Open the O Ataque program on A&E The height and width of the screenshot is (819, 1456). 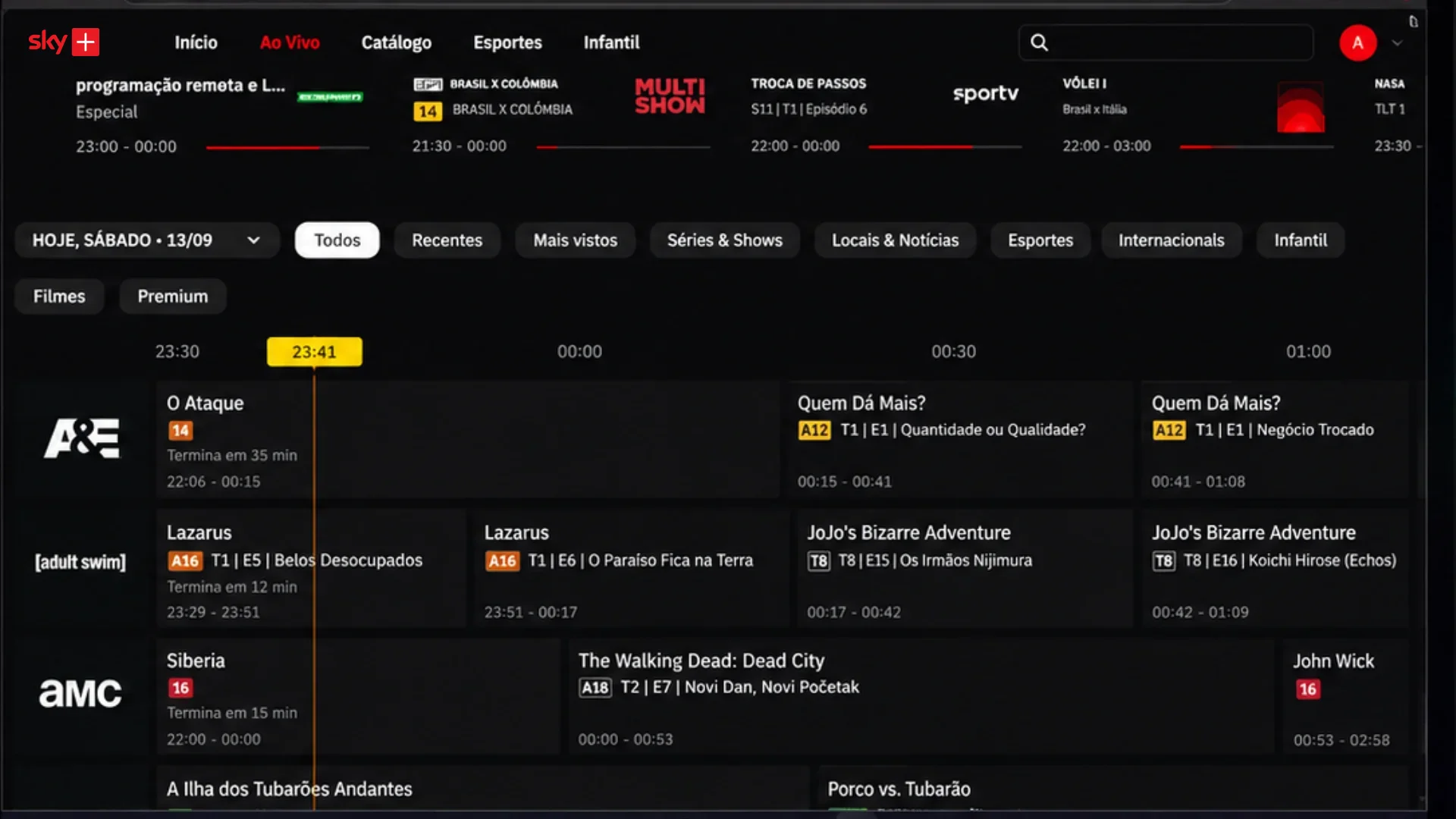pos(468,440)
